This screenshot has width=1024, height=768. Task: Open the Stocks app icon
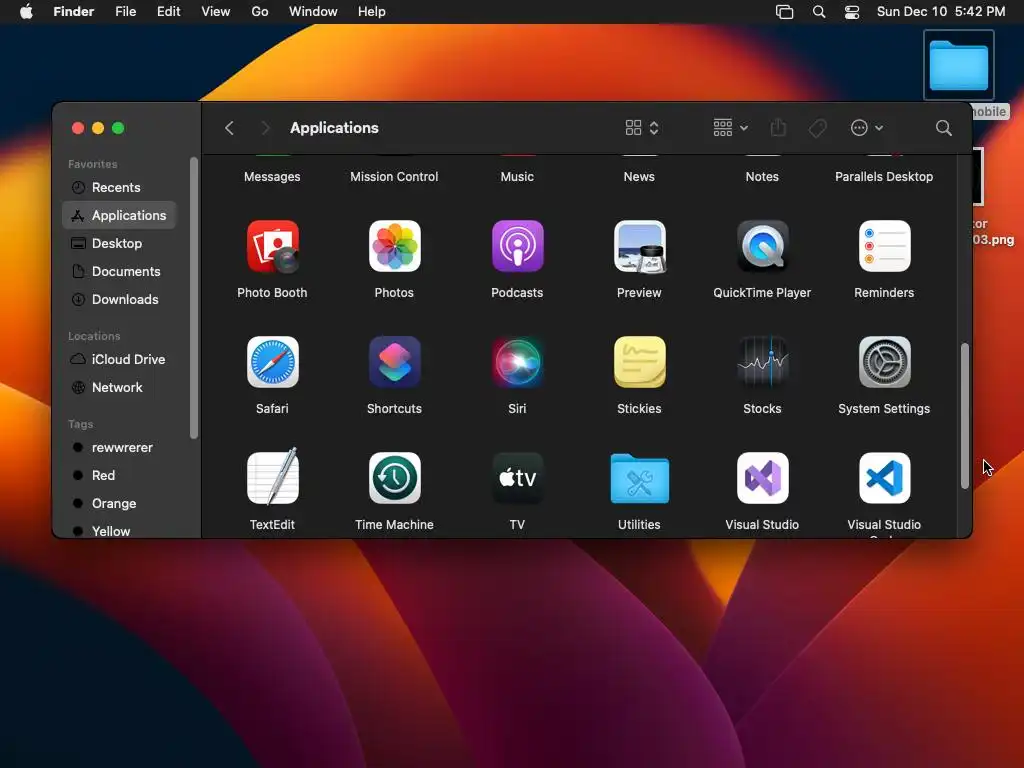click(x=762, y=362)
